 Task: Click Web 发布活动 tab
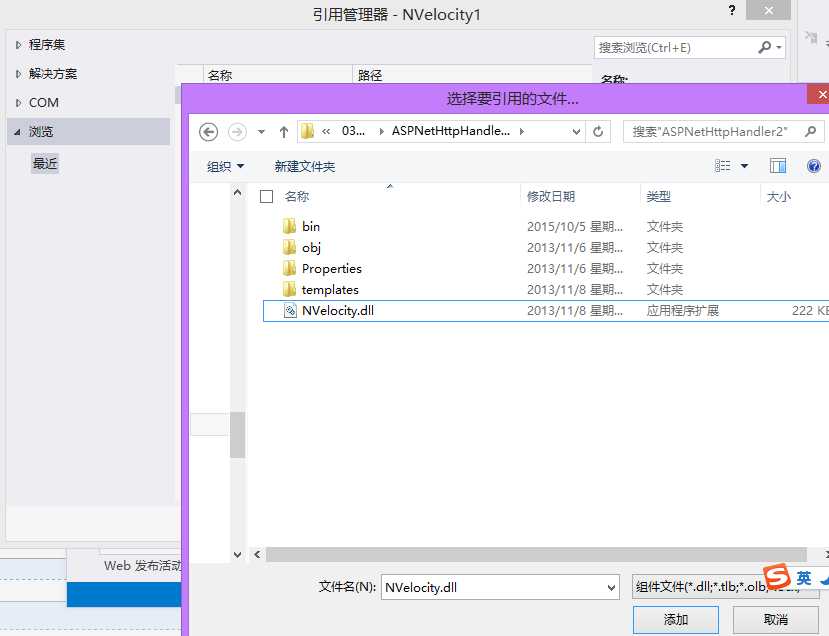(x=142, y=566)
